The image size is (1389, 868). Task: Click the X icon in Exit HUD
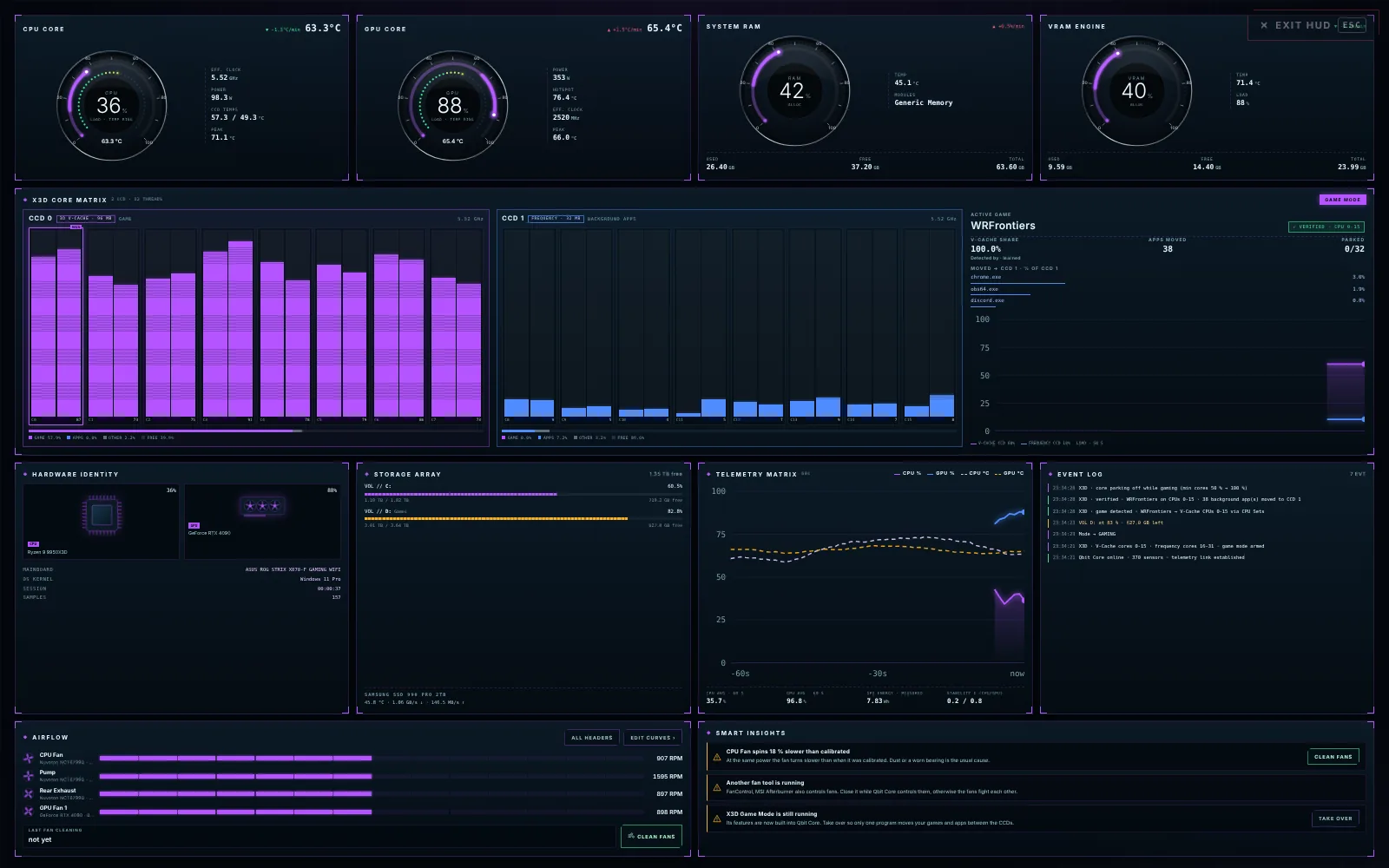[x=1264, y=25]
